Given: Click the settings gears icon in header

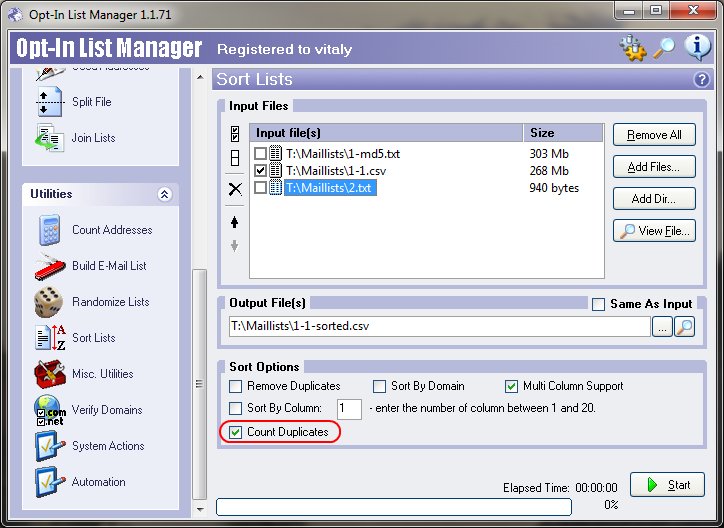Looking at the screenshot, I should tap(633, 48).
